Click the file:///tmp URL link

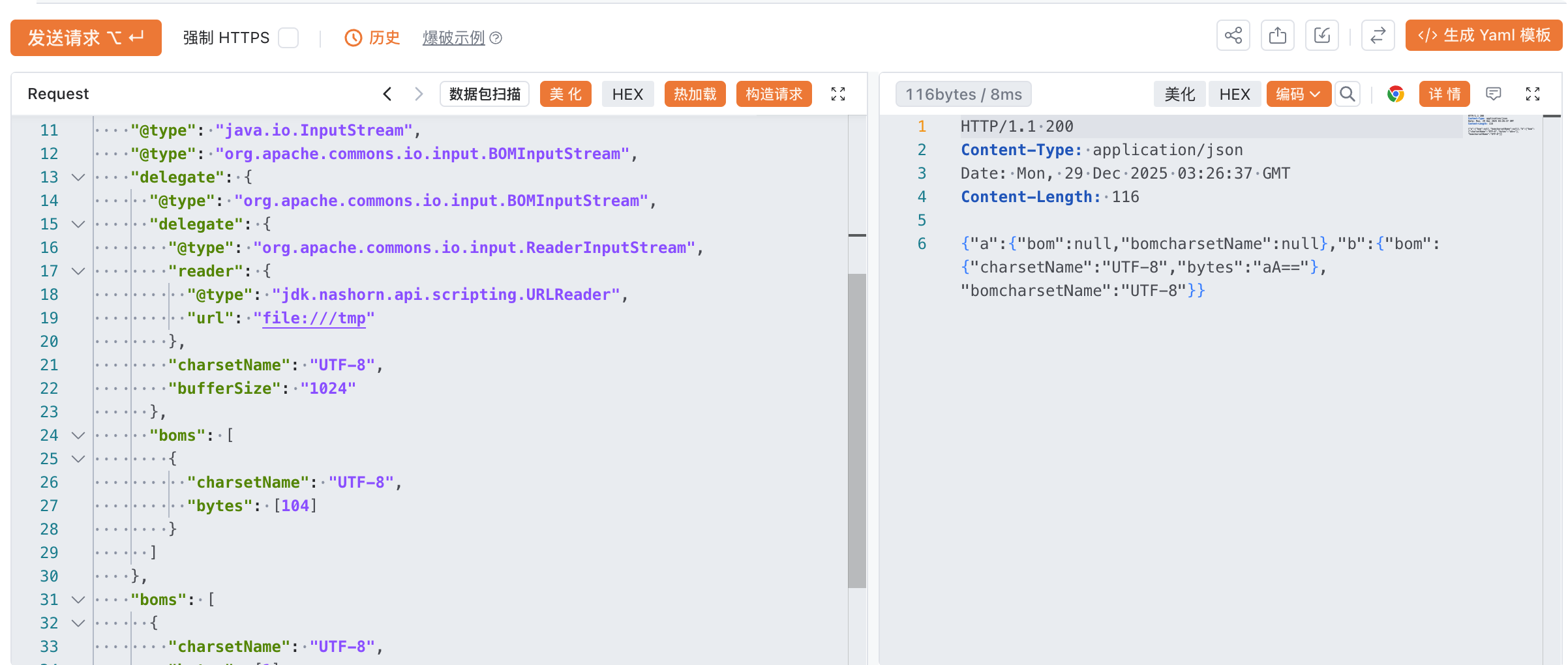pyautogui.click(x=314, y=318)
